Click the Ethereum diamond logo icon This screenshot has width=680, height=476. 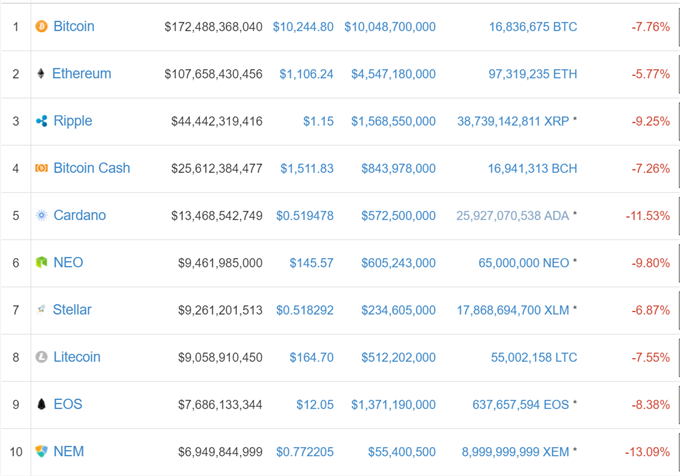click(x=41, y=74)
